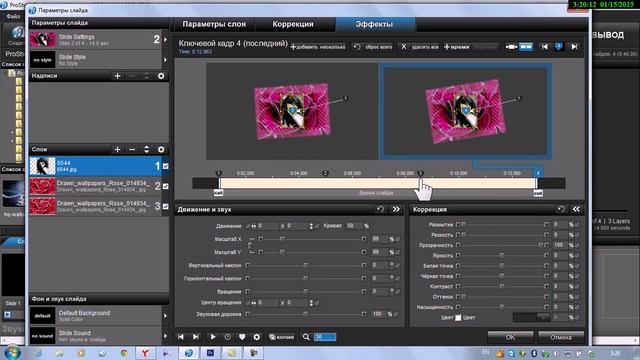Collapse Коррекция panel with double arrow

pos(576,209)
